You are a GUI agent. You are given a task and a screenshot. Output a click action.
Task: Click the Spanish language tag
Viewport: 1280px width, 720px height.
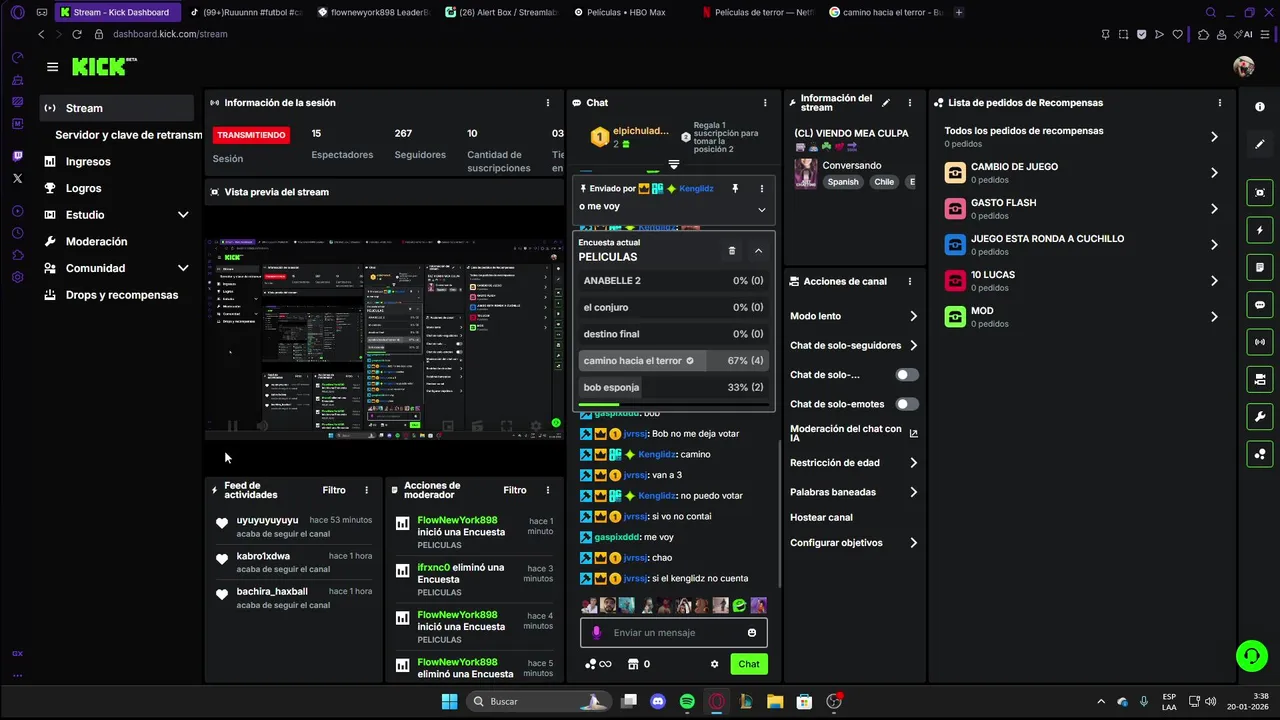pos(843,182)
